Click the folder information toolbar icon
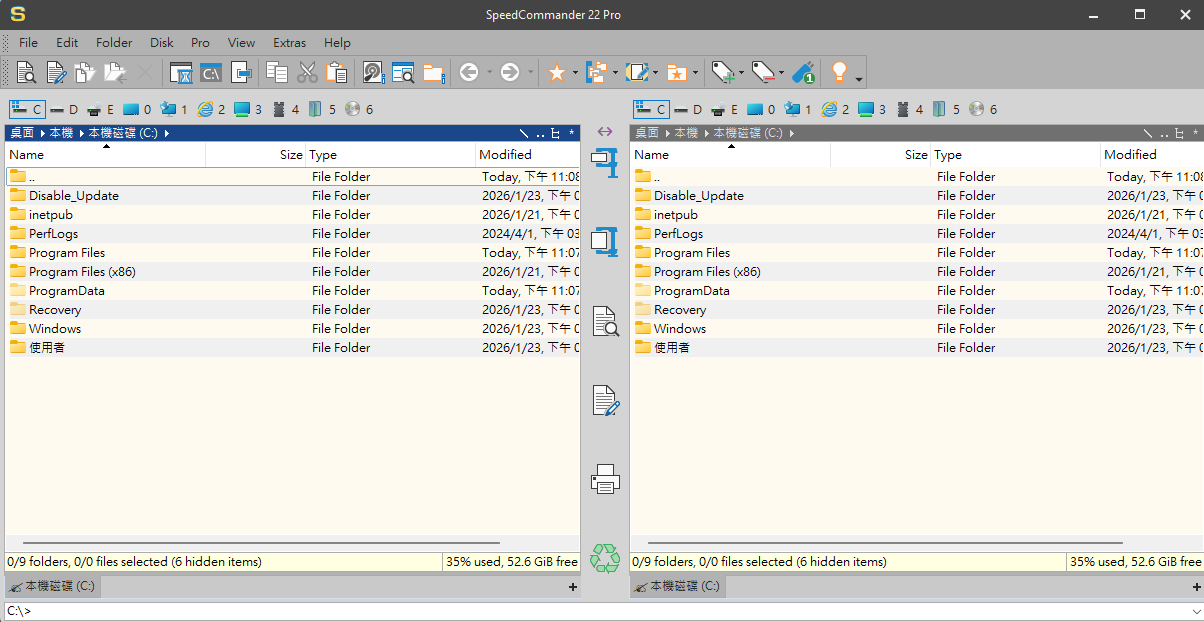Viewport: 1204px width, 622px height. [433, 72]
